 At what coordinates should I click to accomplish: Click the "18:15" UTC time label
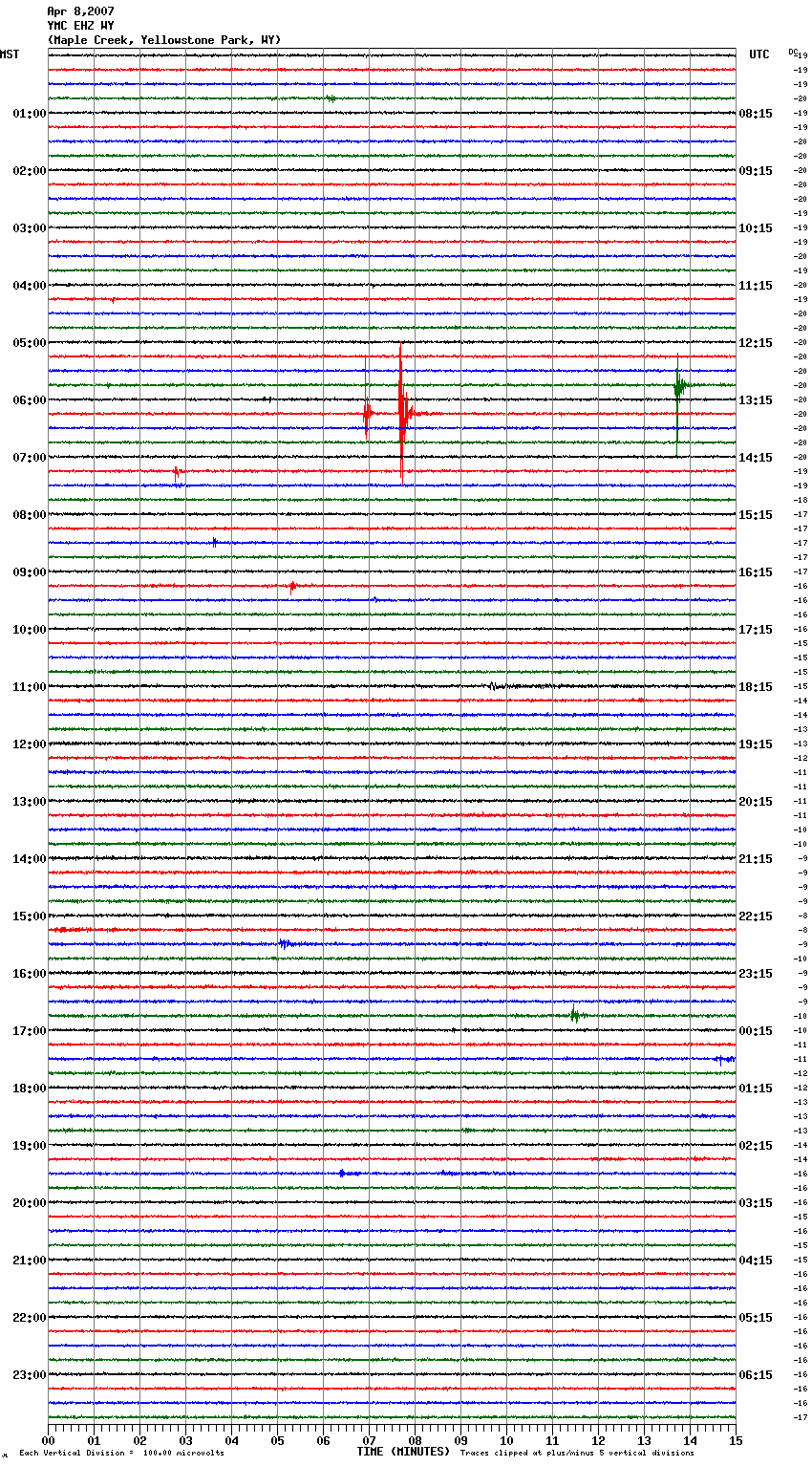tap(756, 687)
